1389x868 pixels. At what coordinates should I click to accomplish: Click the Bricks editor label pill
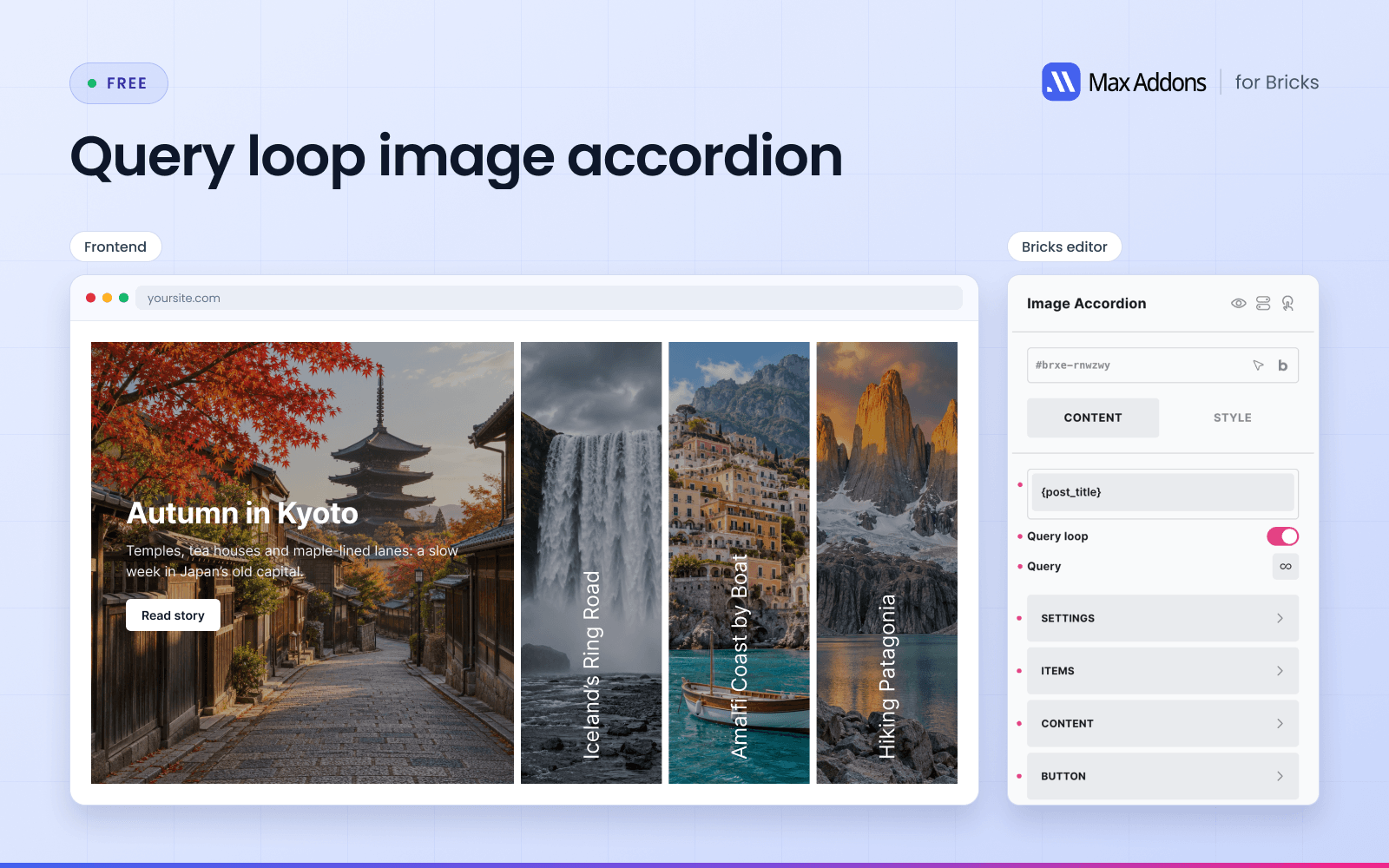pos(1064,247)
